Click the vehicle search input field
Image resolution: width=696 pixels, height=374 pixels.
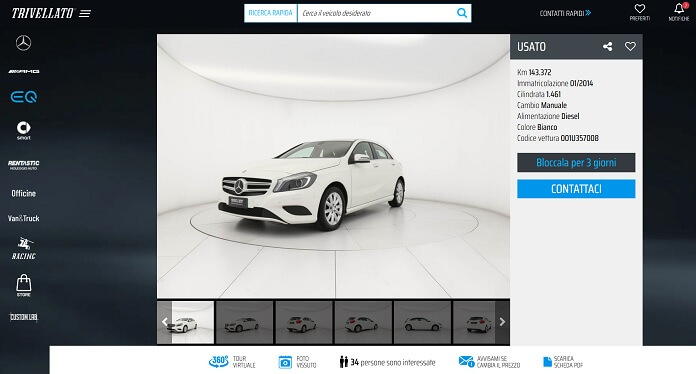pyautogui.click(x=376, y=13)
